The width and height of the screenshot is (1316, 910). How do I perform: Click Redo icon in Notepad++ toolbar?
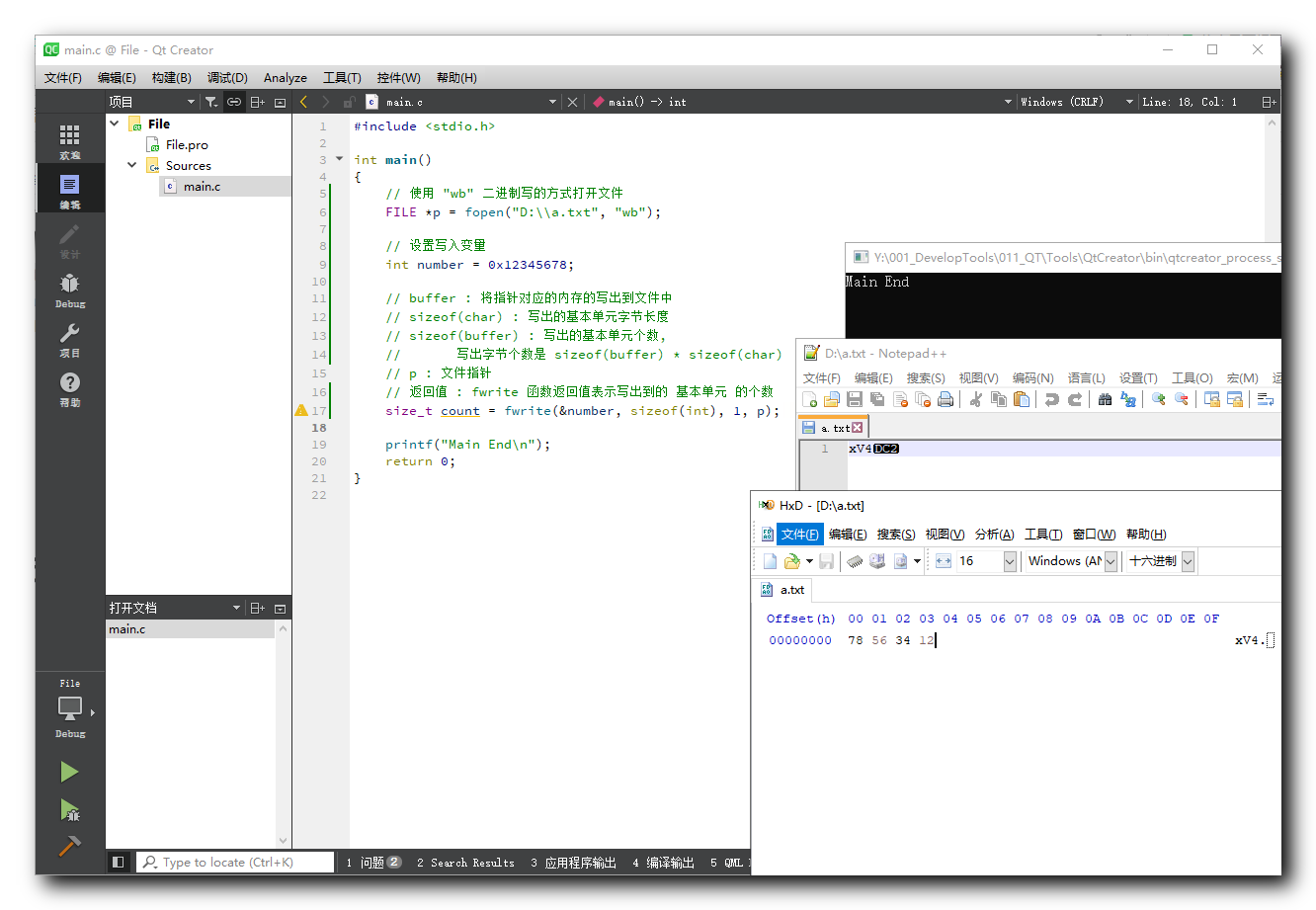(1075, 399)
